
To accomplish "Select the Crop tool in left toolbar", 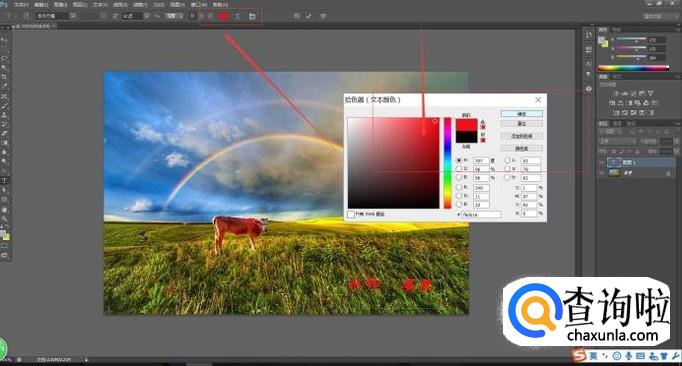I will point(4,77).
